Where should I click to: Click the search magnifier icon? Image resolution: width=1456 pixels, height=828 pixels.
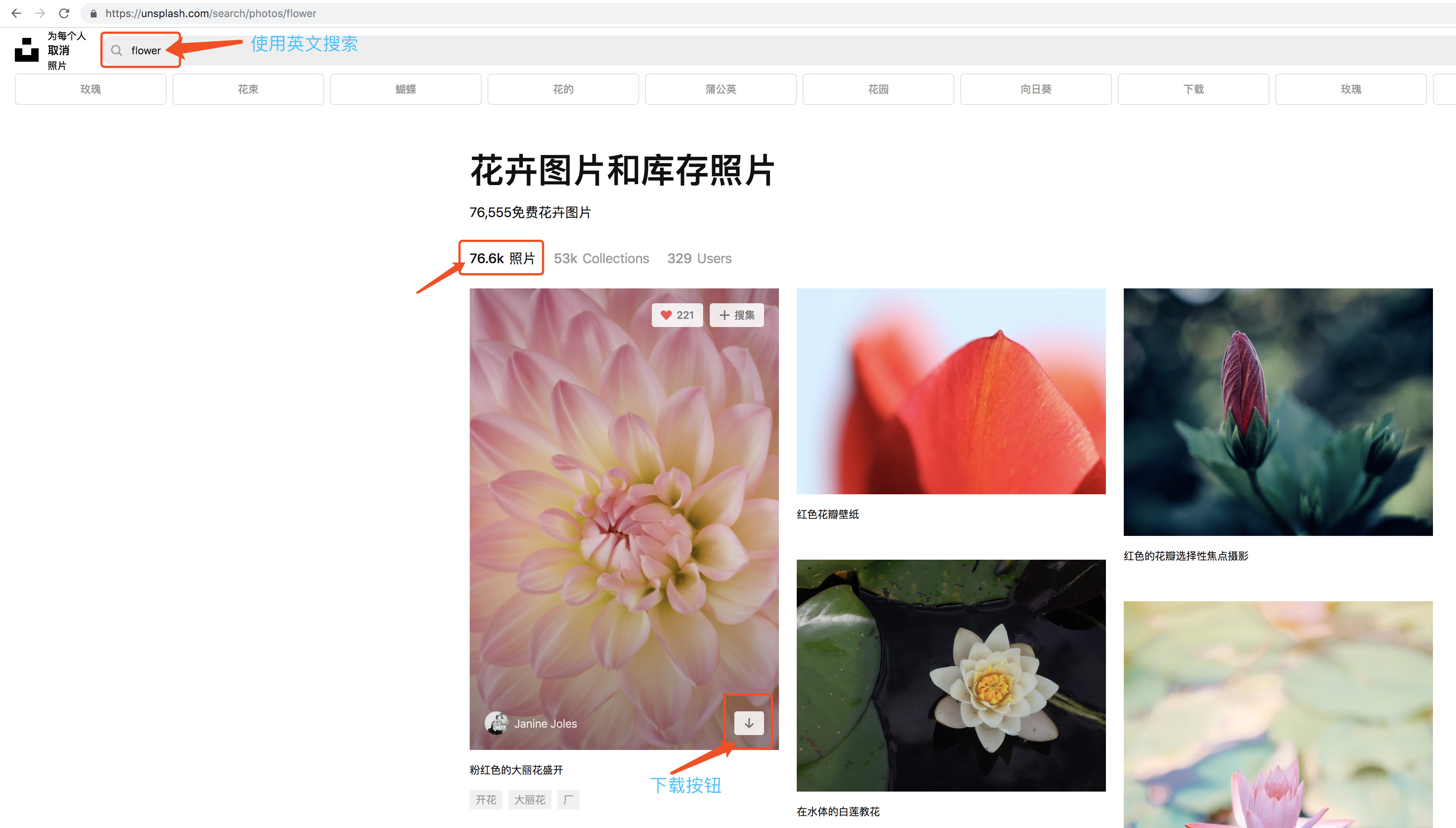(x=117, y=51)
